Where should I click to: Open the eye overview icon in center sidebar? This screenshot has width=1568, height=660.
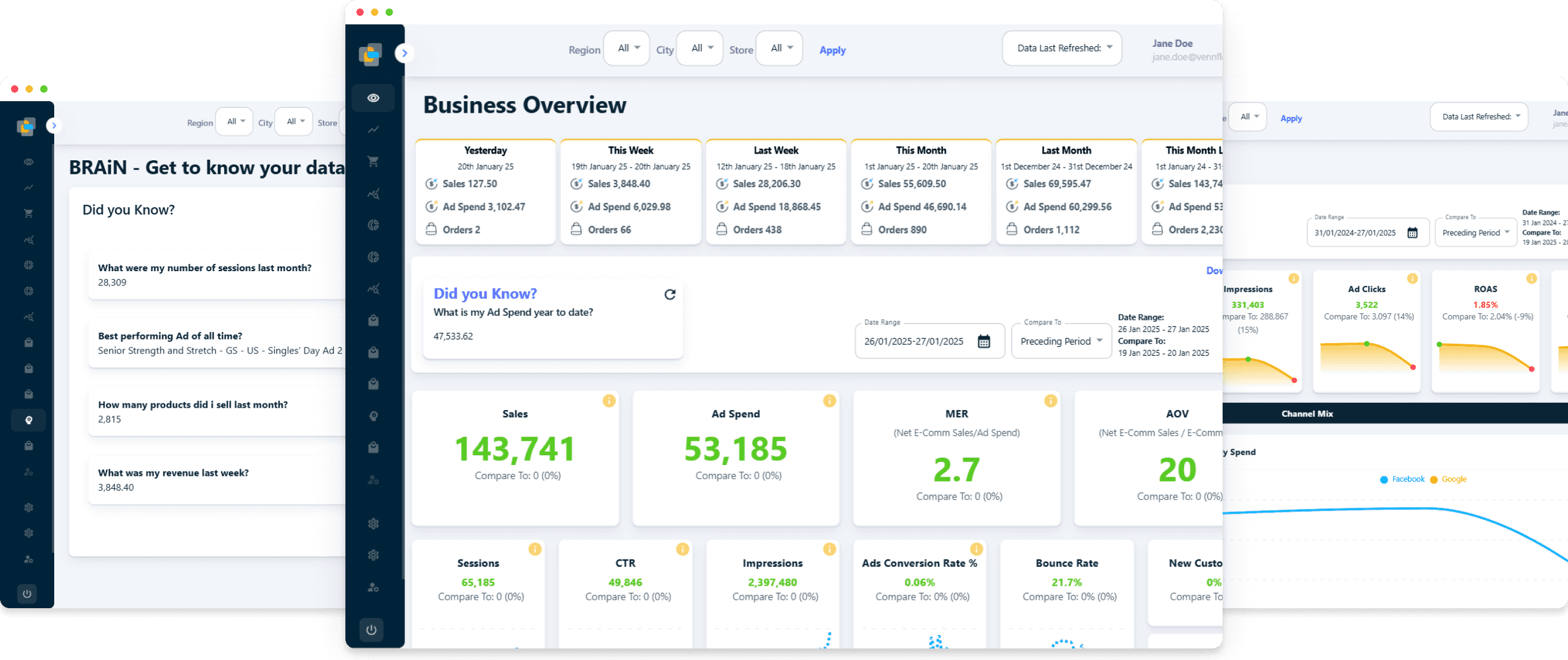tap(373, 98)
